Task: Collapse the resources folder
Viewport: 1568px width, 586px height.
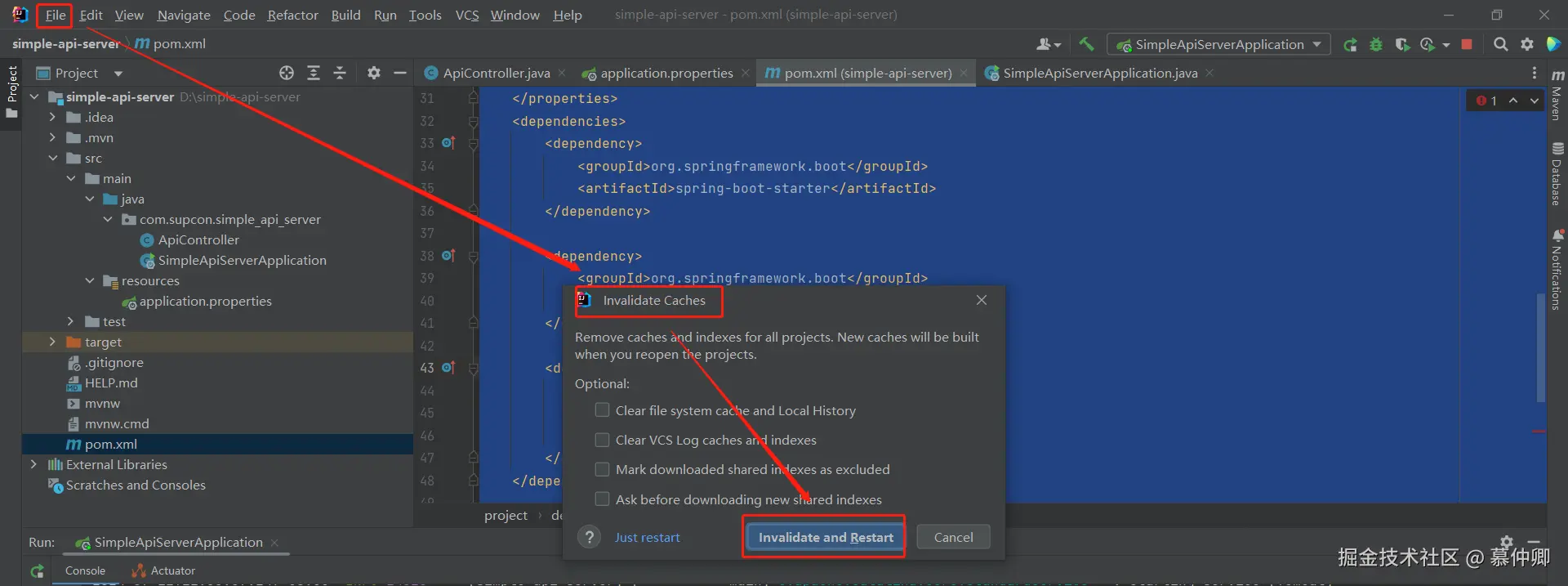Action: click(x=89, y=280)
